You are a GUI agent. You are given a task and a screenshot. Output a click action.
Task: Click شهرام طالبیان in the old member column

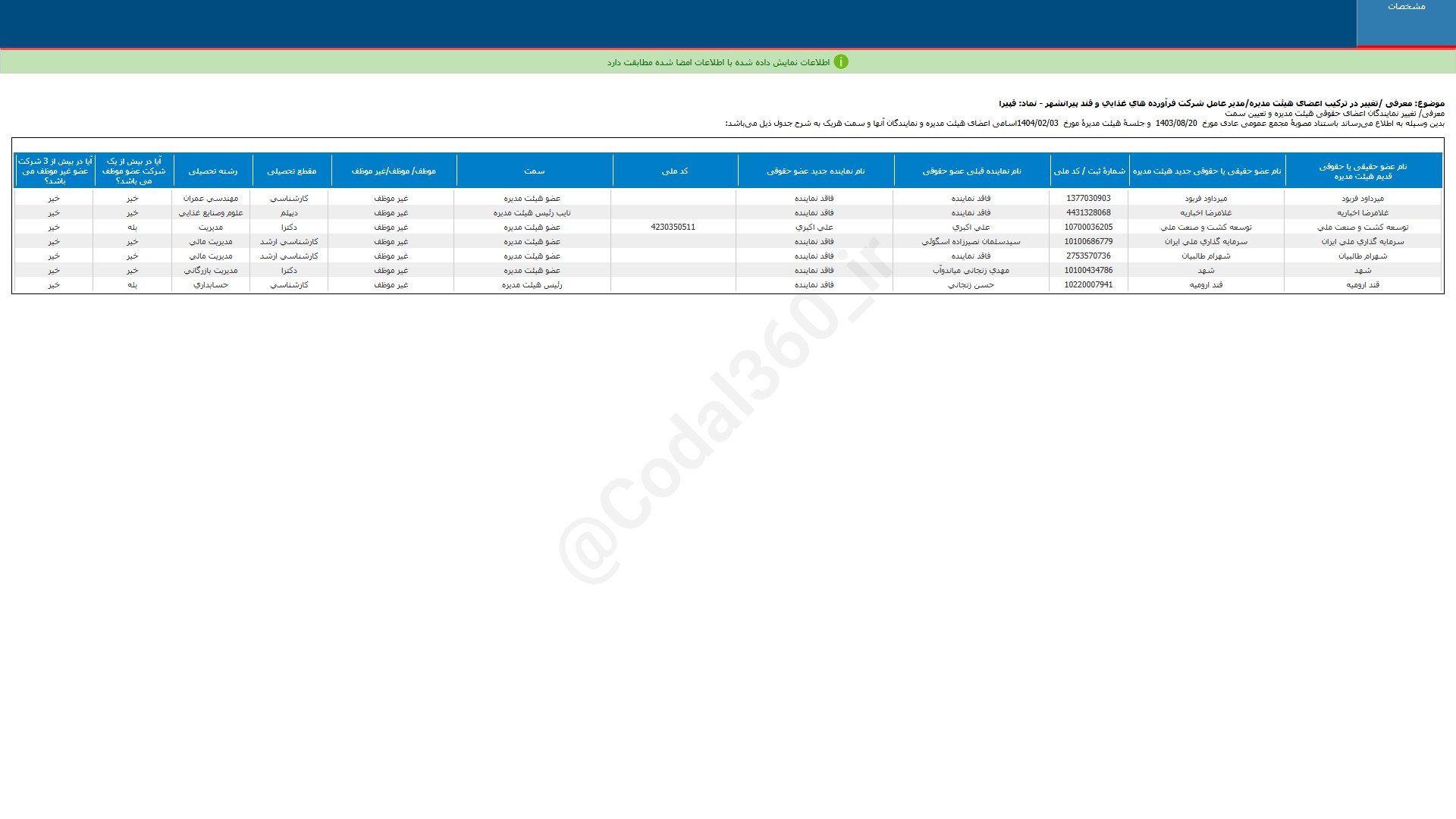pos(1362,256)
